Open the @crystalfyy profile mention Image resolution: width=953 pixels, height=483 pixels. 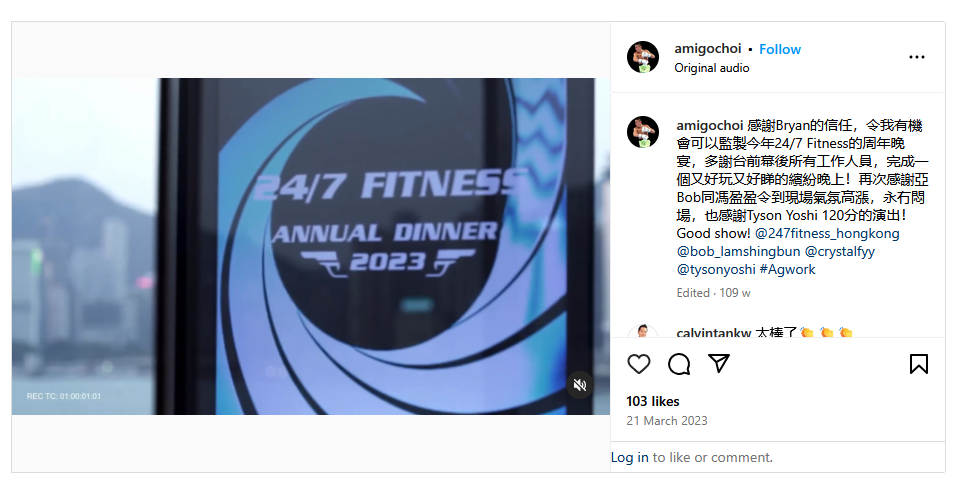(840, 251)
